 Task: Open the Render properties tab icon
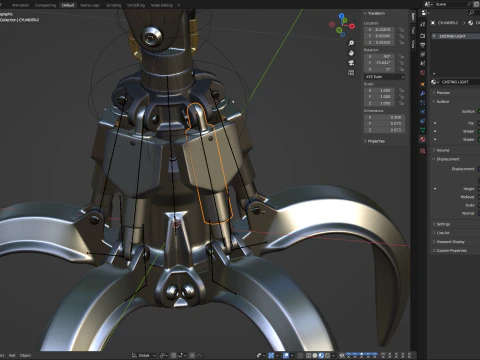423,36
